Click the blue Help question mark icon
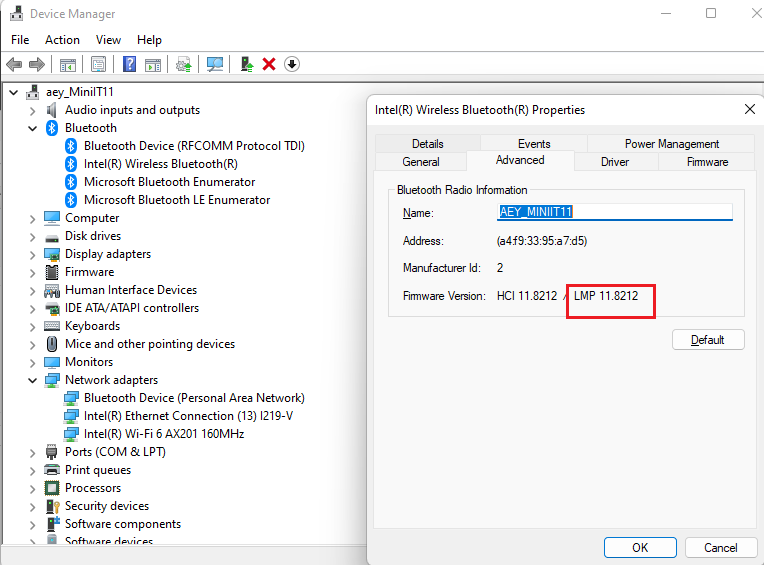 (129, 64)
